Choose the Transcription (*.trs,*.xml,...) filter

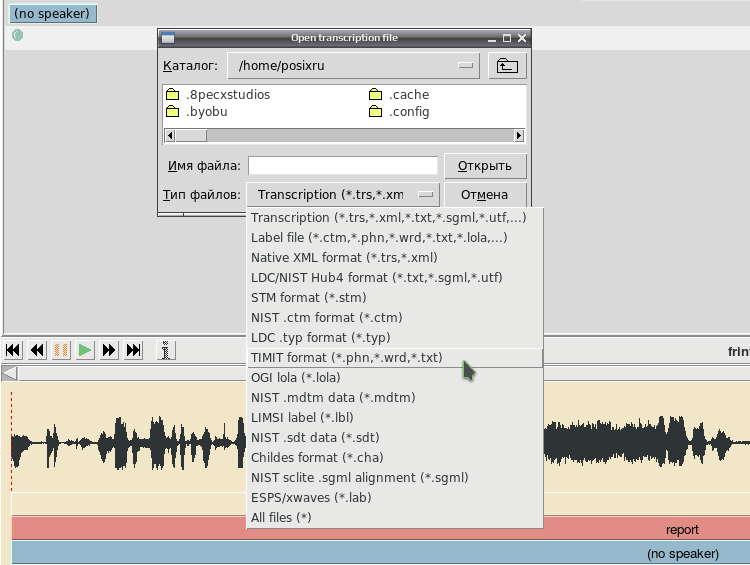tap(395, 218)
